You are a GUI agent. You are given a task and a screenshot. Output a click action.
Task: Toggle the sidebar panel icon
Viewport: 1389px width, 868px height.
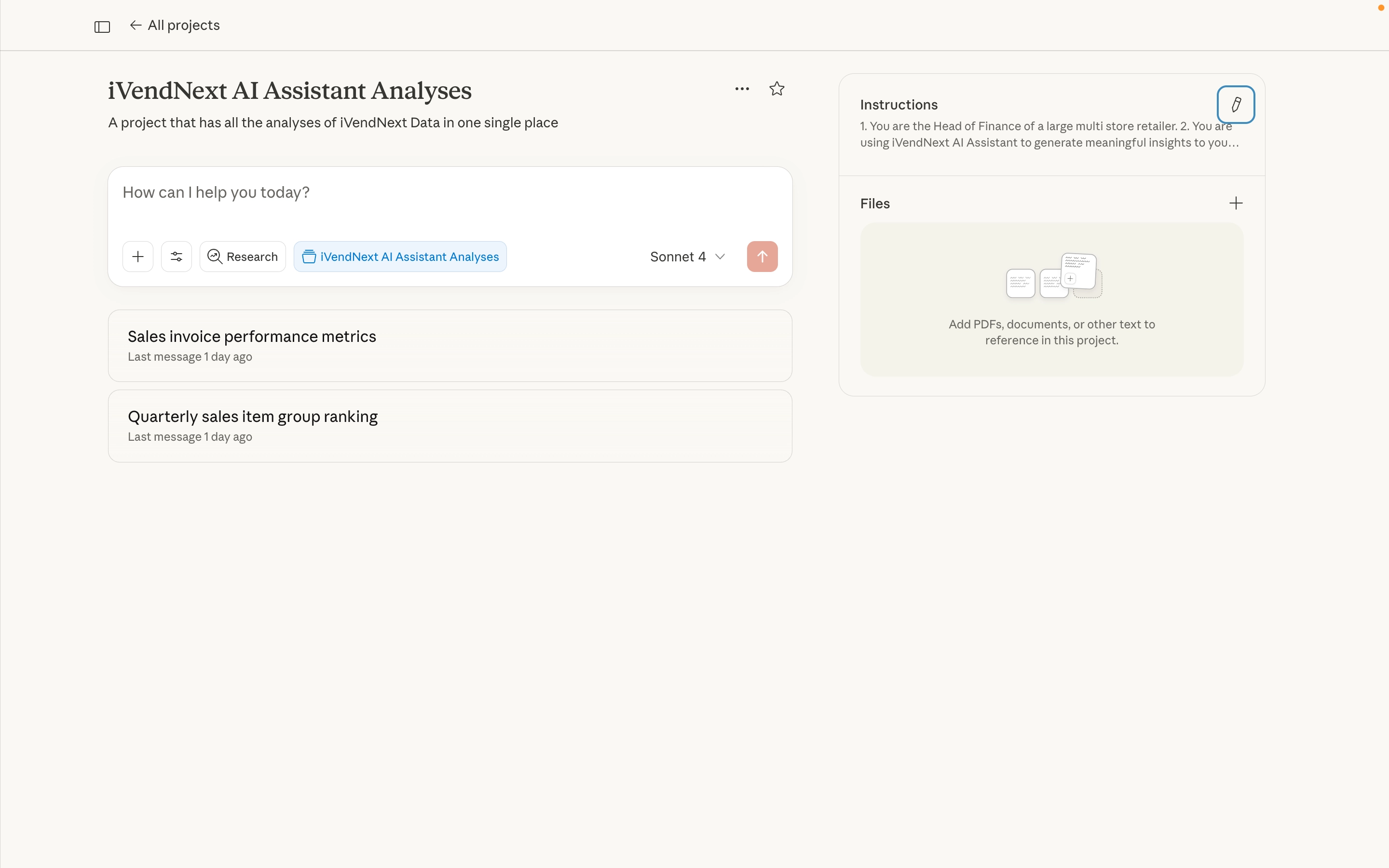[x=102, y=27]
